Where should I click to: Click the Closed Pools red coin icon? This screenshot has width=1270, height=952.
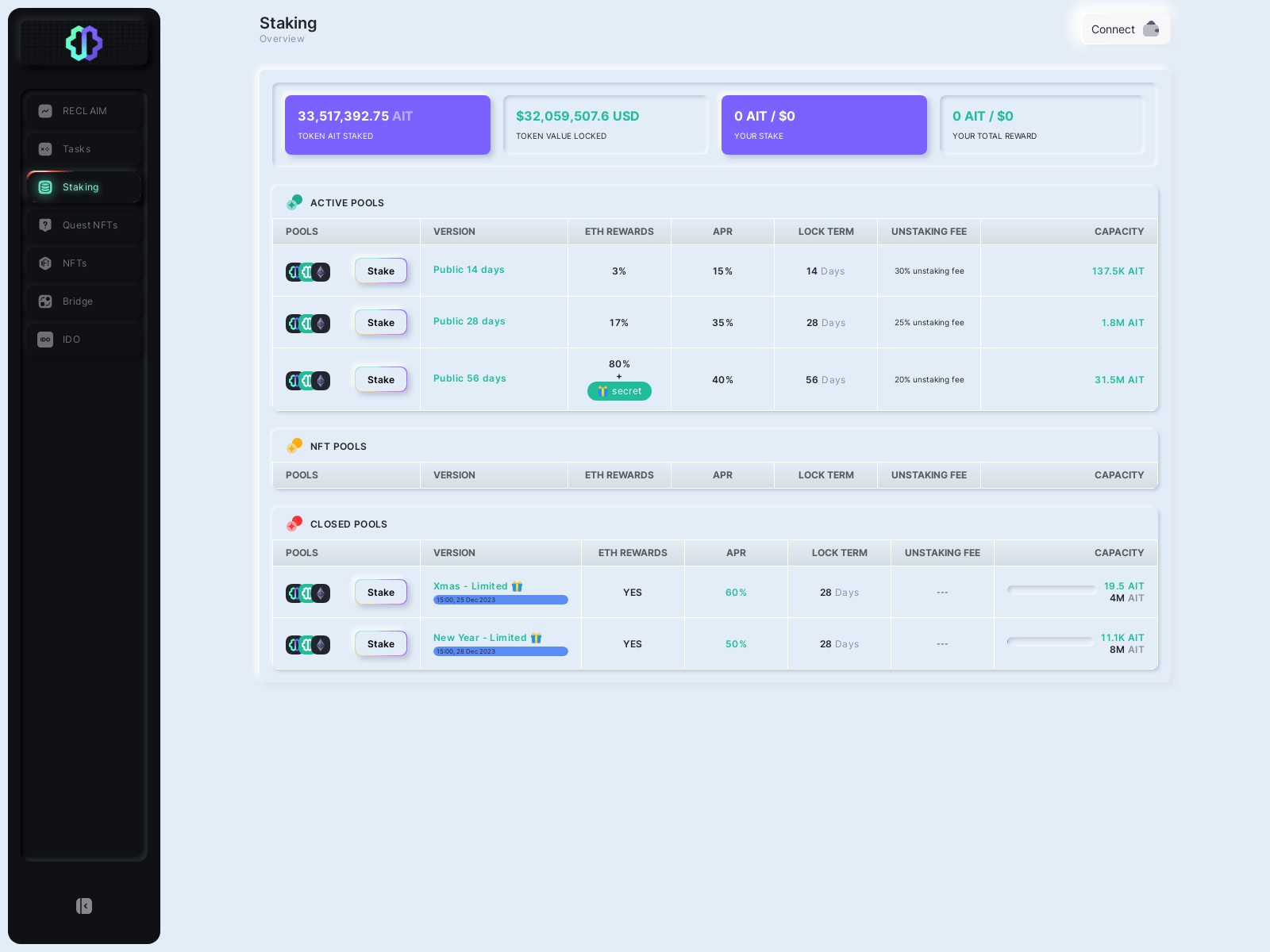(x=294, y=524)
